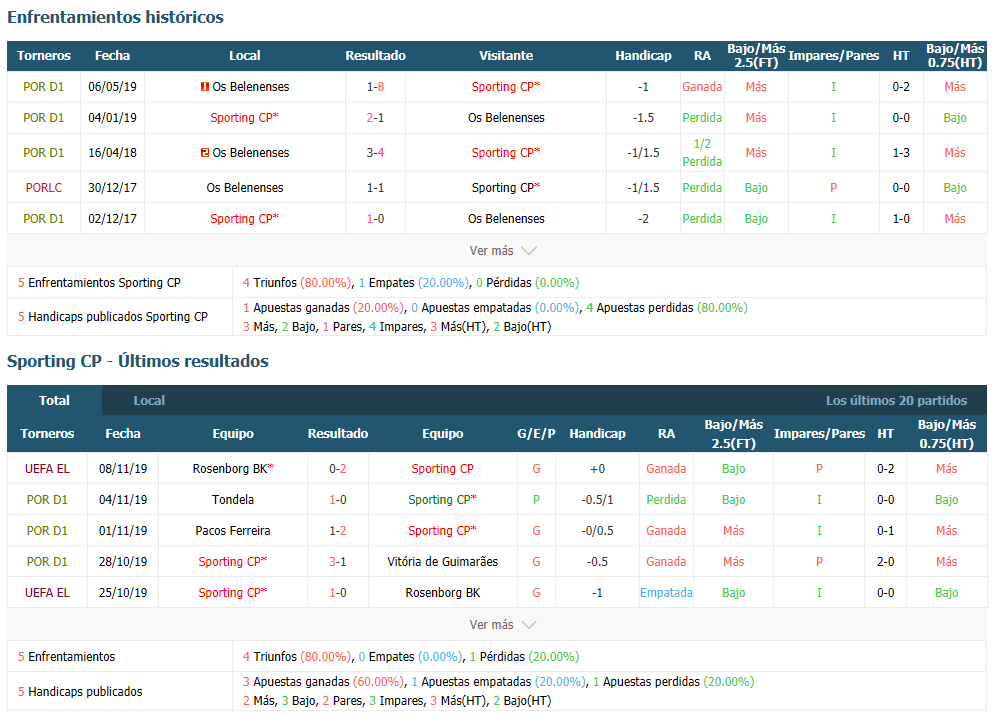Click the date 16/04/18
This screenshot has width=1008, height=718.
point(112,153)
